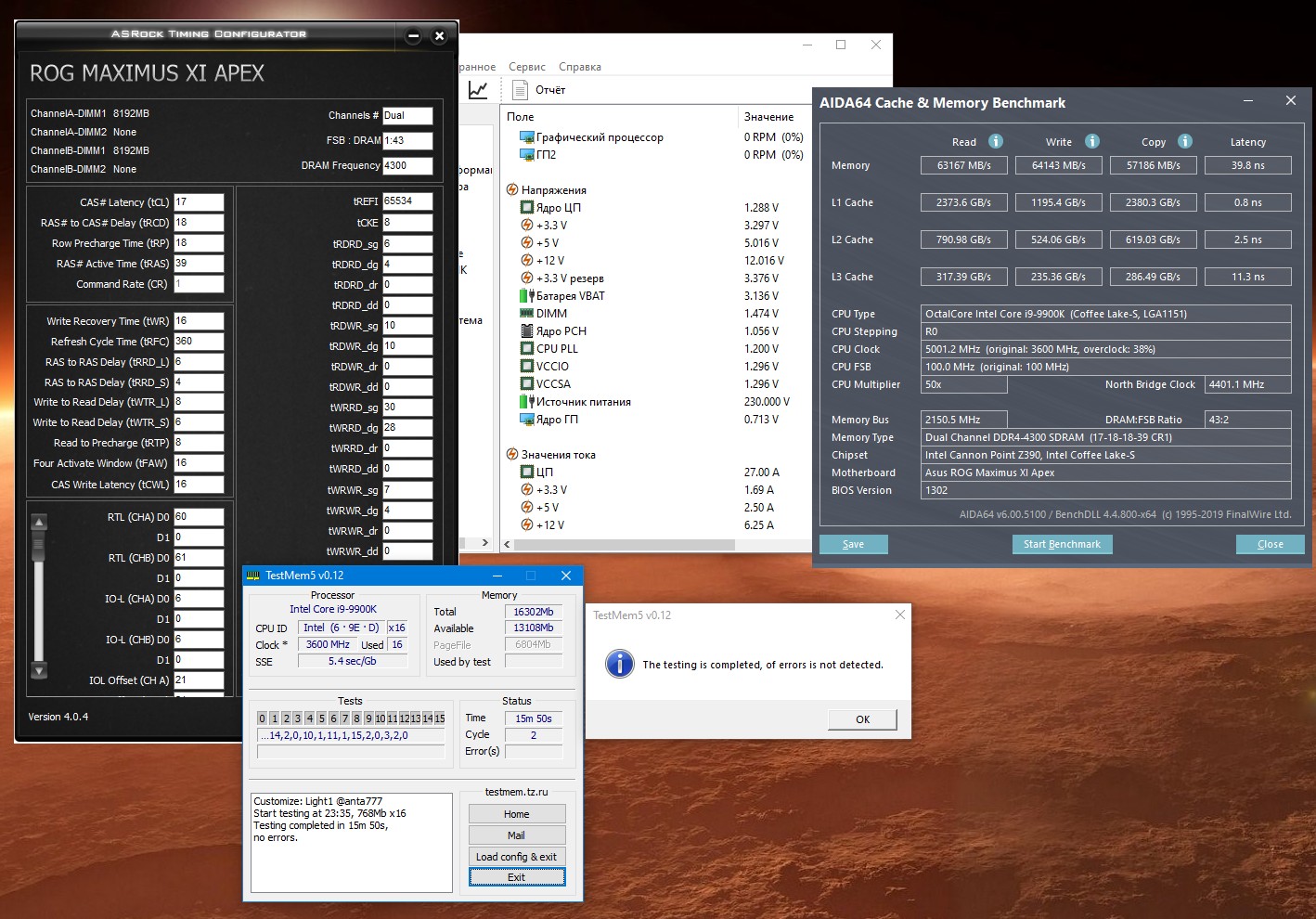Click the Refresh Cycle Time (tRFC) field

tap(199, 342)
